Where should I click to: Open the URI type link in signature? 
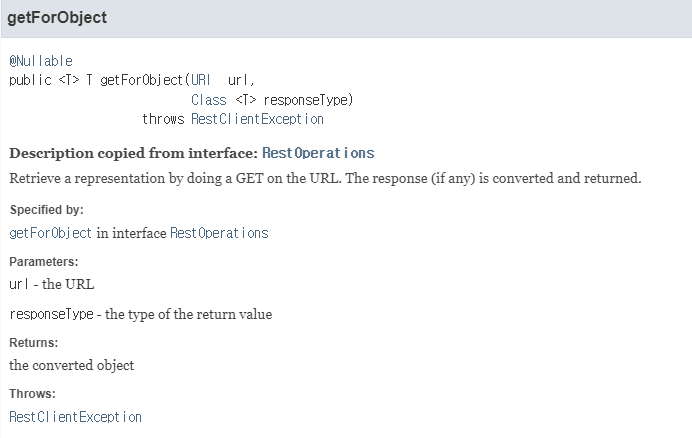coord(201,80)
